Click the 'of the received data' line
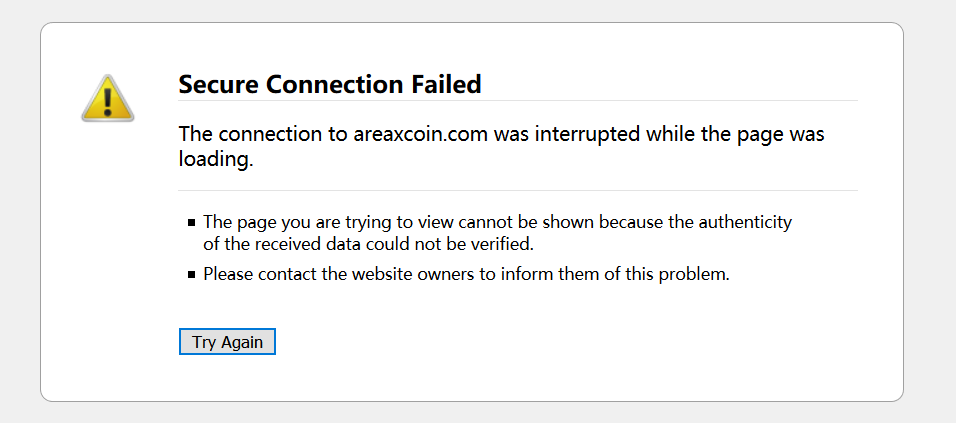Image resolution: width=956 pixels, height=423 pixels. [x=368, y=244]
